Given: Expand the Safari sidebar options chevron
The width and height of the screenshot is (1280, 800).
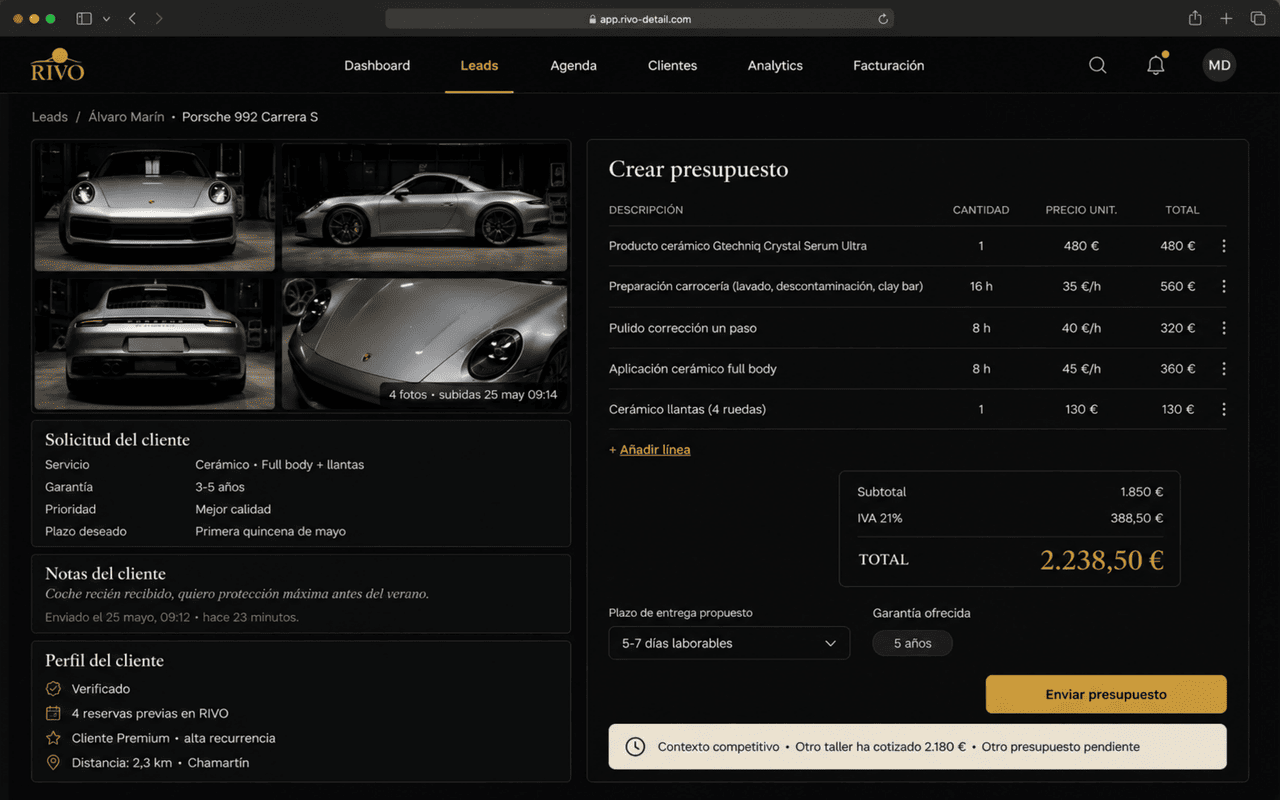Looking at the screenshot, I should click(106, 19).
